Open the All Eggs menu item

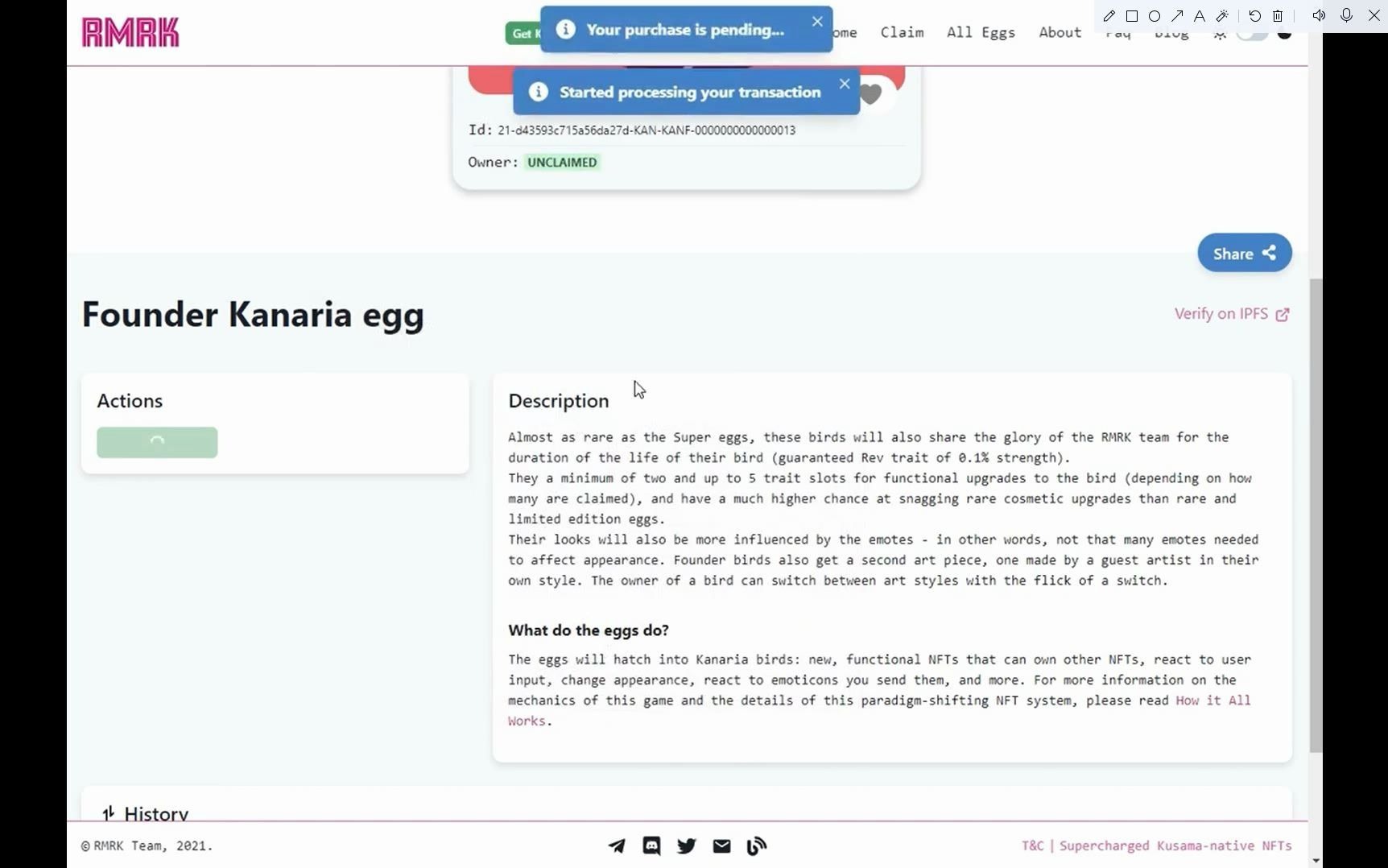point(981,32)
